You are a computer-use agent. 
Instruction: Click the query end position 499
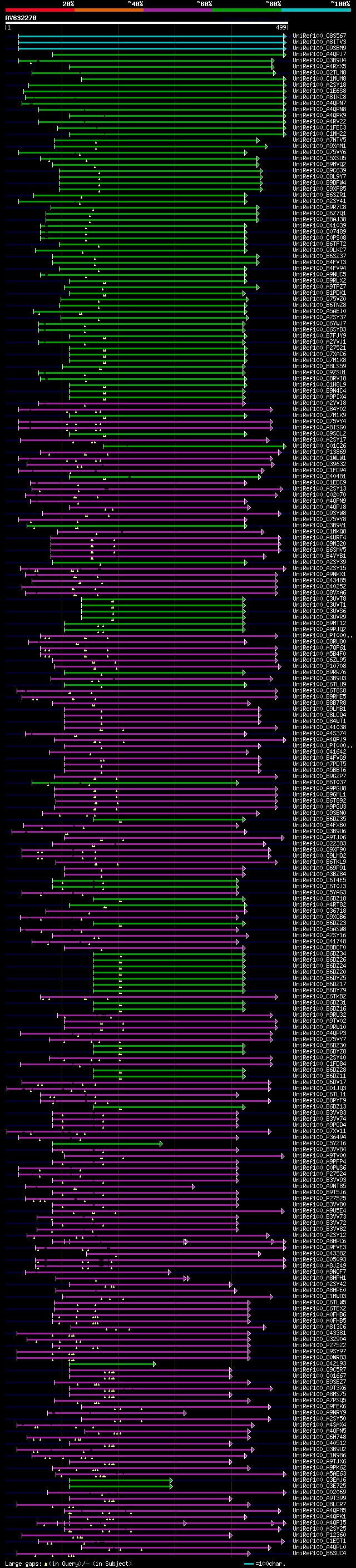click(280, 27)
